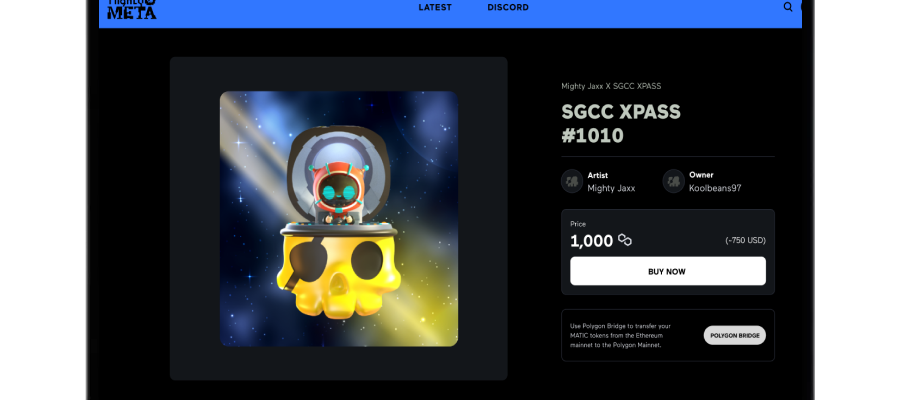Click the 1,000 price value
Viewport: 901px width, 400px height.
coord(591,241)
